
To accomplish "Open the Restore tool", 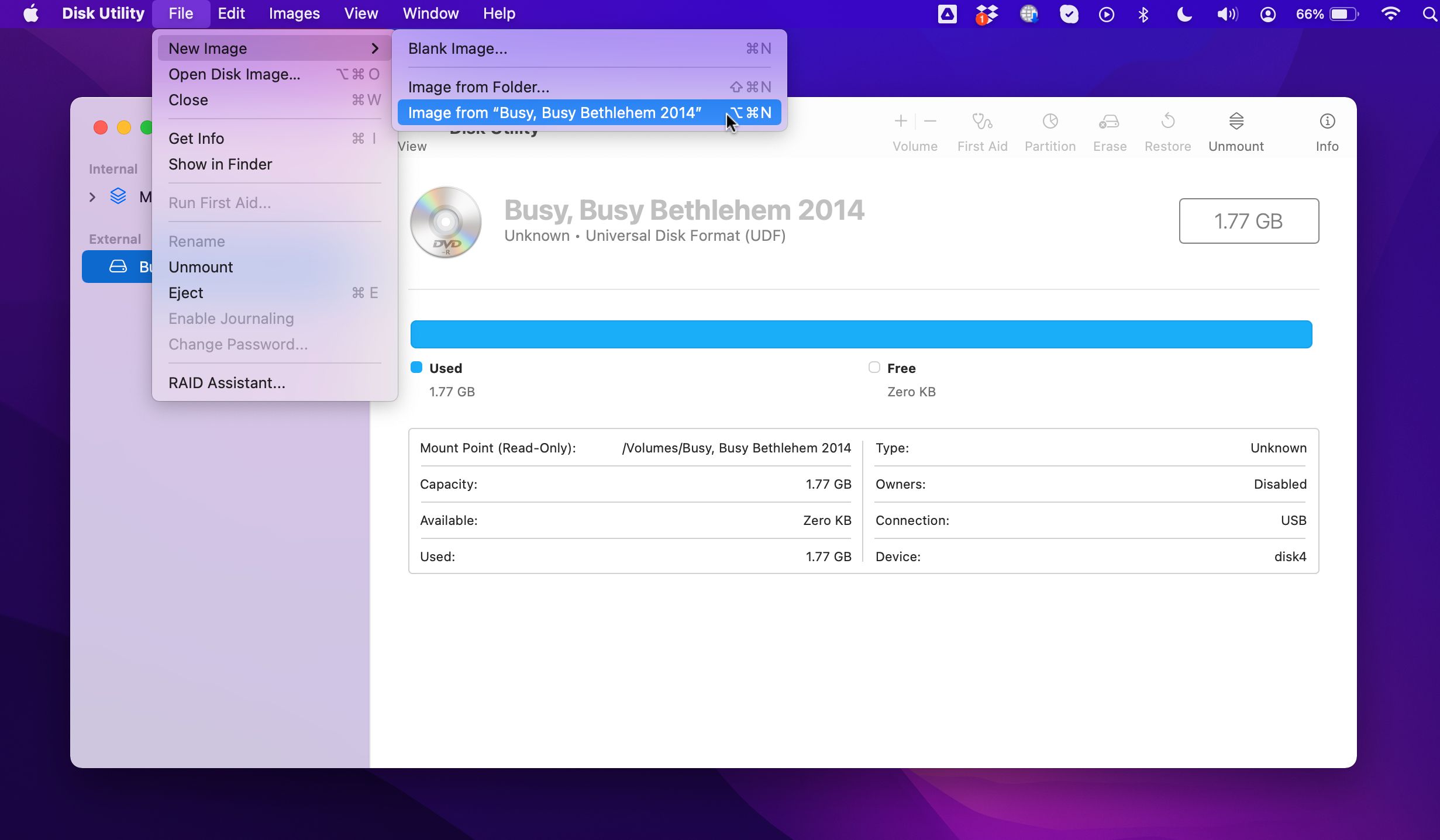I will (x=1167, y=130).
